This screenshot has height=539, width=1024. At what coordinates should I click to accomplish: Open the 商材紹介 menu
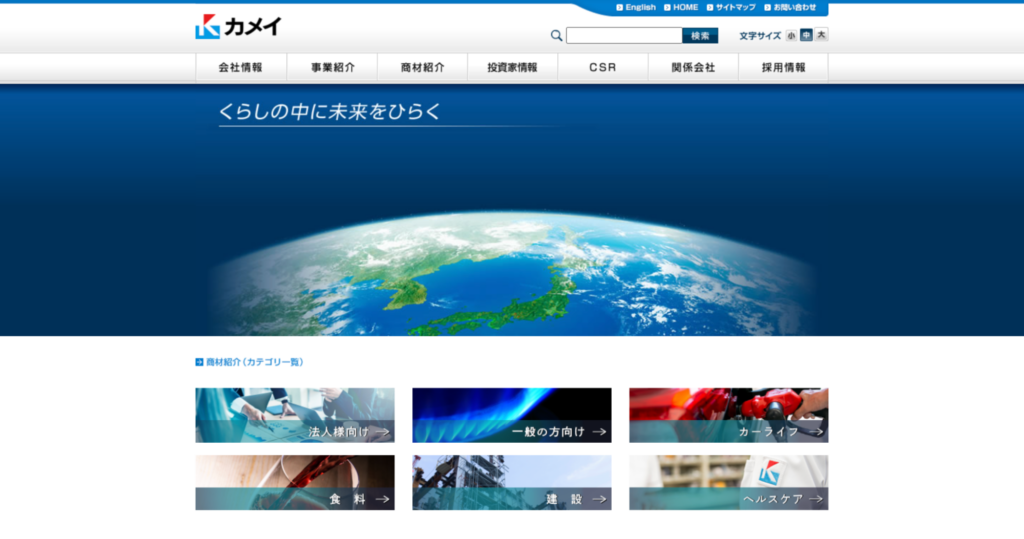pos(423,67)
